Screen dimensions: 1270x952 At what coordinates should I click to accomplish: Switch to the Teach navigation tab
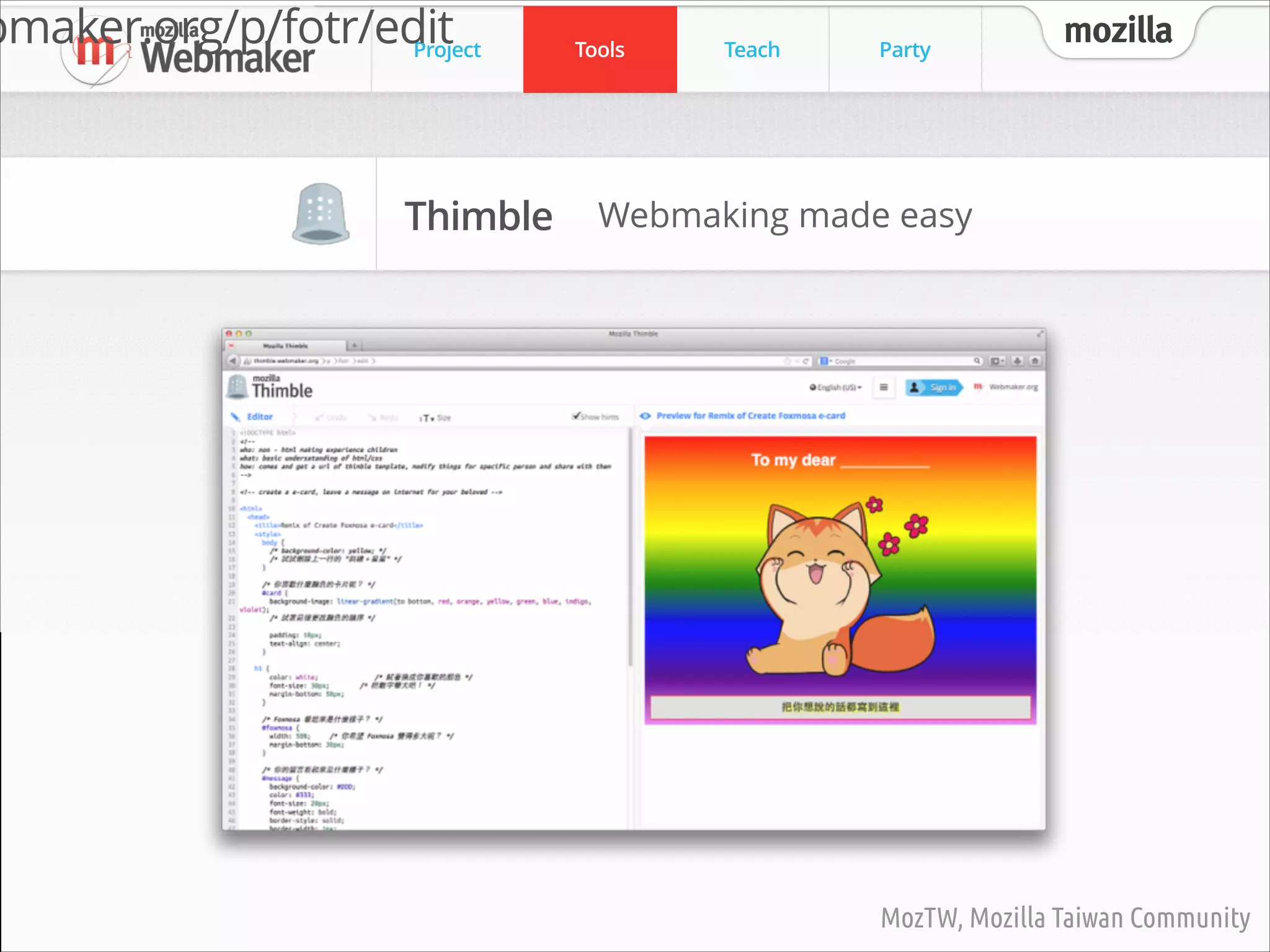(752, 50)
